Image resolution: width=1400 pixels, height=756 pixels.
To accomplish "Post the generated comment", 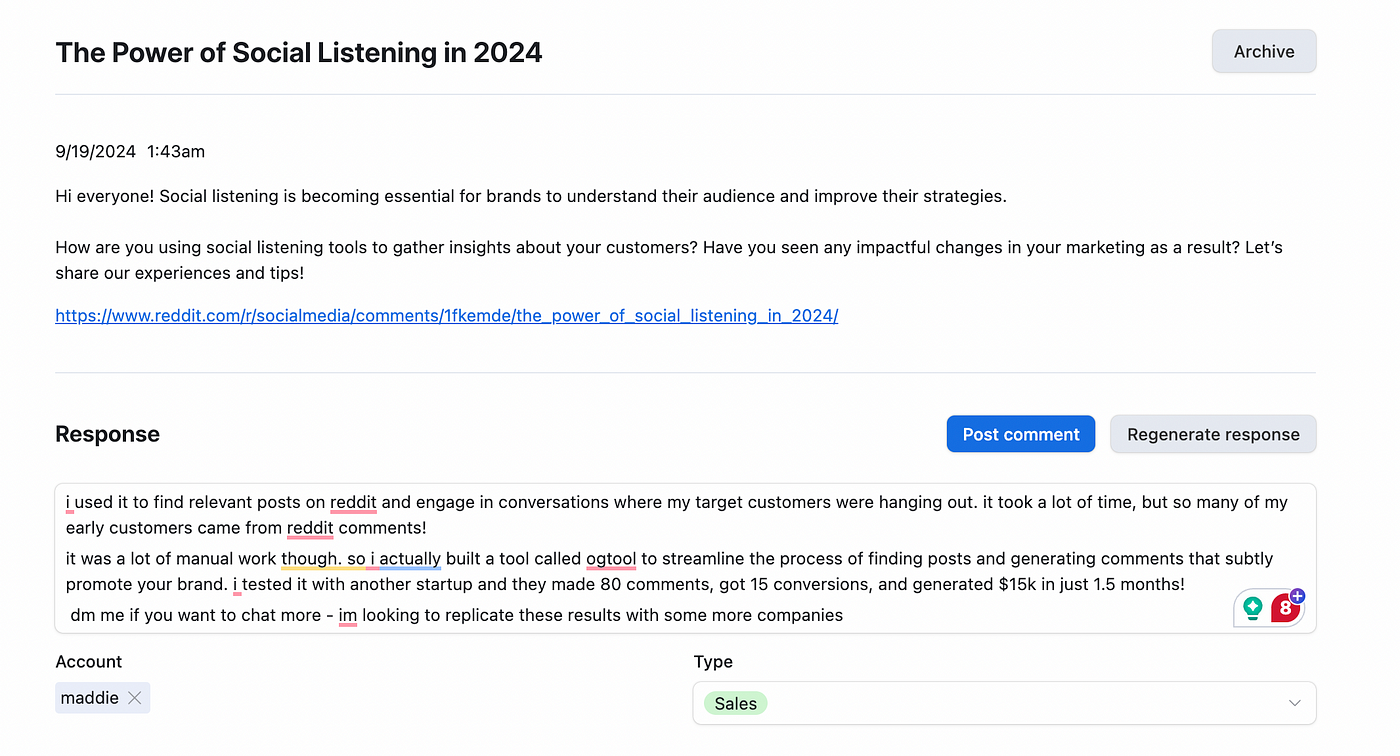I will coord(1021,434).
